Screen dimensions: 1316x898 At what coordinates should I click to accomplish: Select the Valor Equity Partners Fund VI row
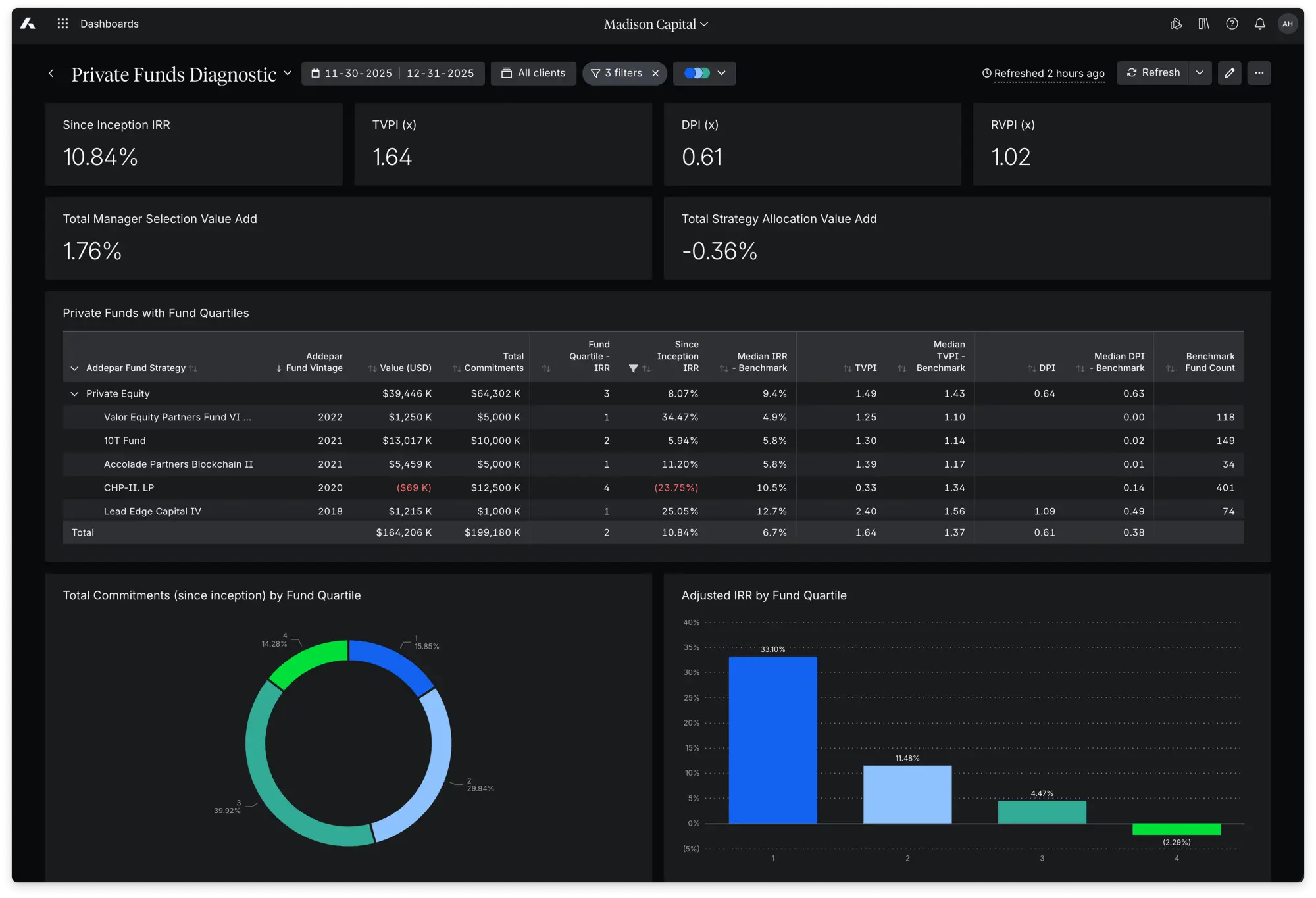click(x=653, y=417)
